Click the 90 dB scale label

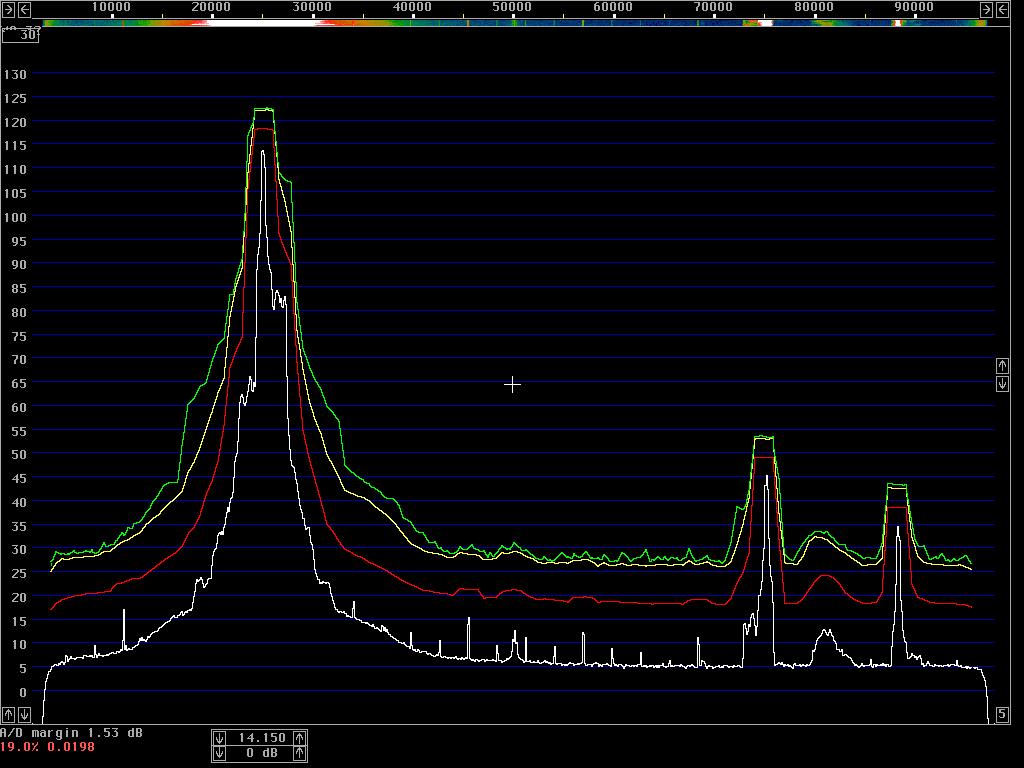coord(19,264)
